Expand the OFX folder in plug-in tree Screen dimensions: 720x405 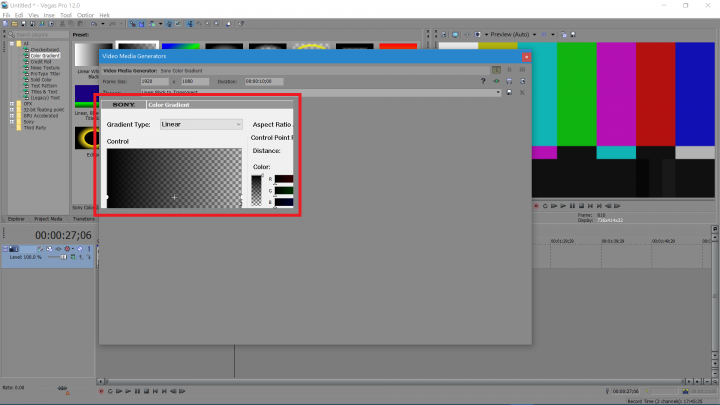click(x=12, y=104)
